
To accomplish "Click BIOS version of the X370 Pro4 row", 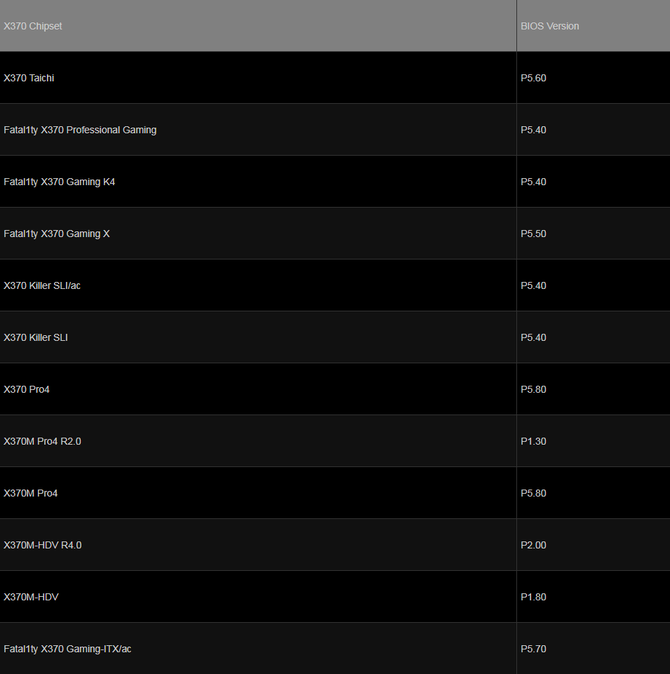I will coord(533,389).
